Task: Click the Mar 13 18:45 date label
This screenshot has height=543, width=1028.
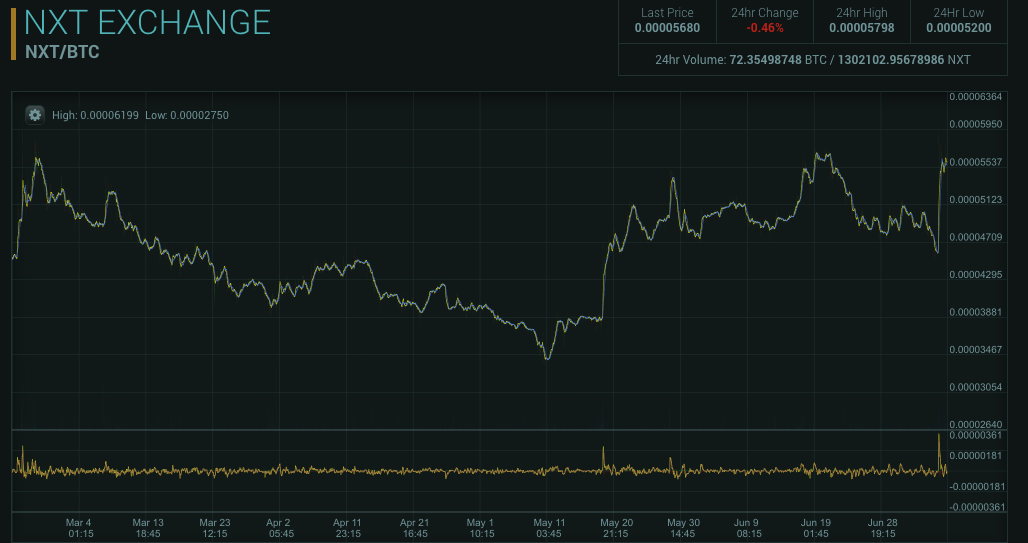Action: click(148, 528)
